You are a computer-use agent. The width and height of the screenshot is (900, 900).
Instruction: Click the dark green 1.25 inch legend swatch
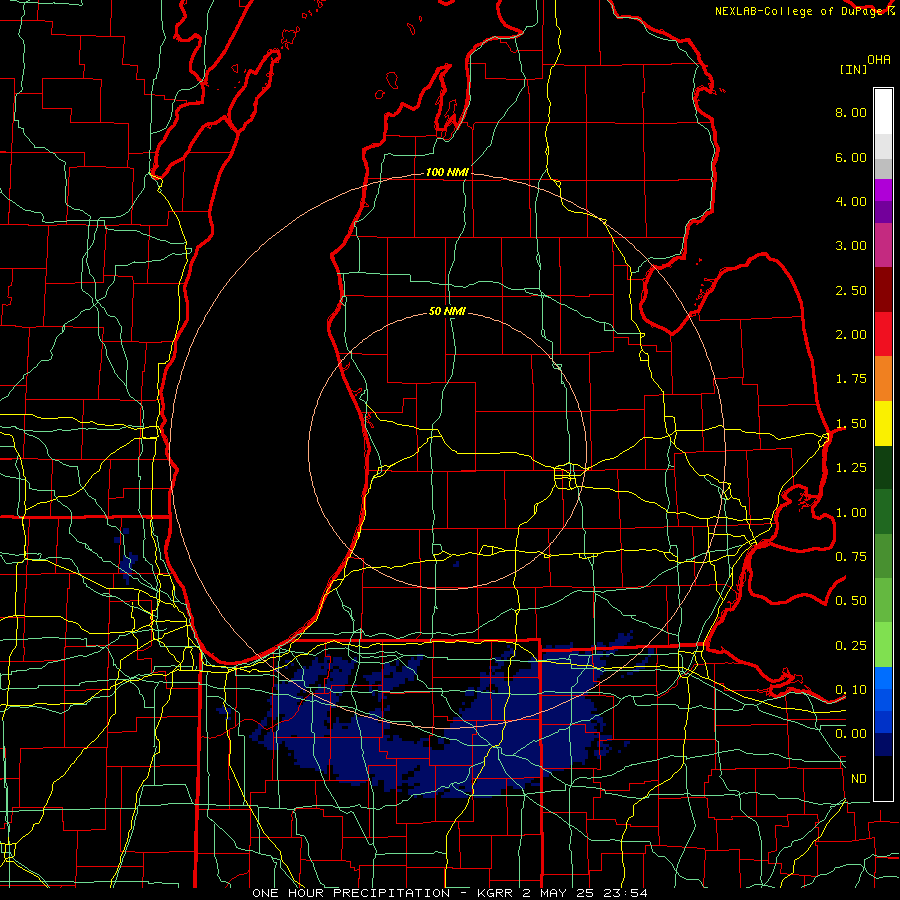click(x=883, y=468)
